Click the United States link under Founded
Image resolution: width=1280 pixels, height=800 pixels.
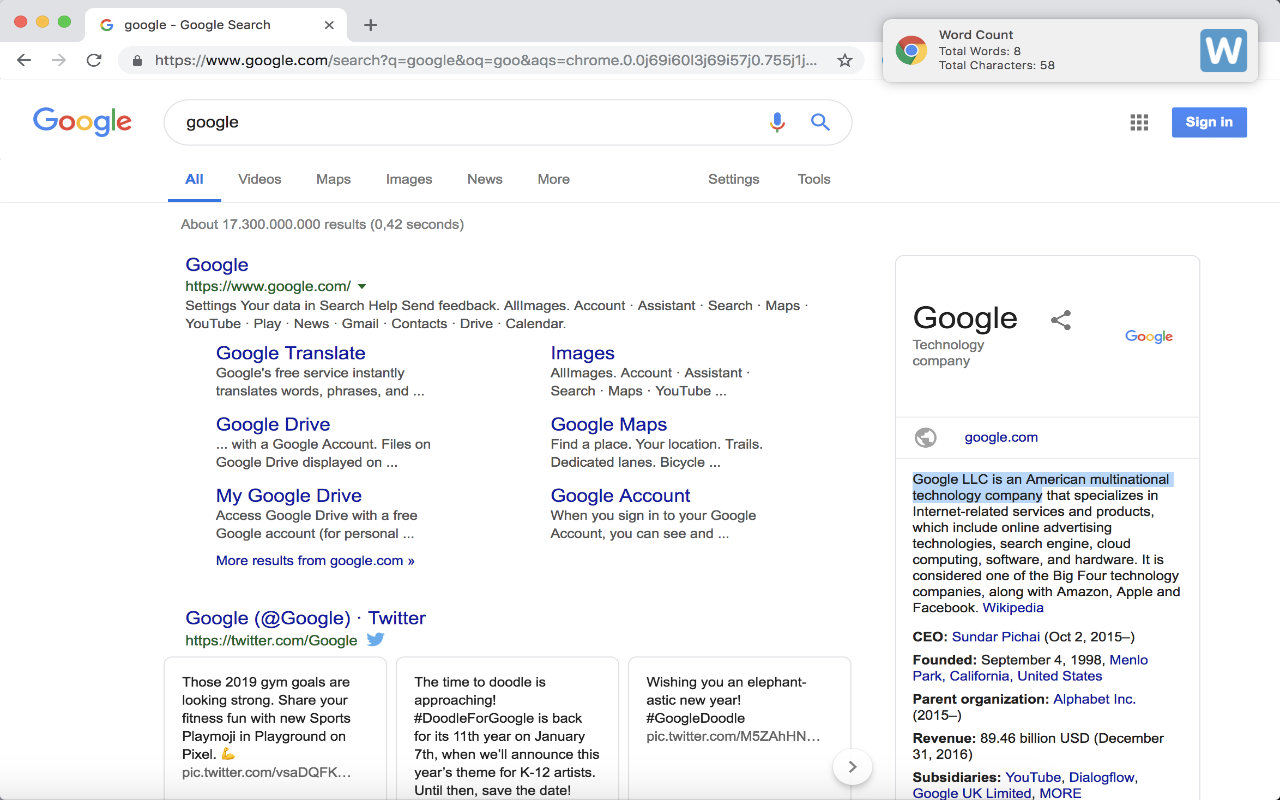1060,676
